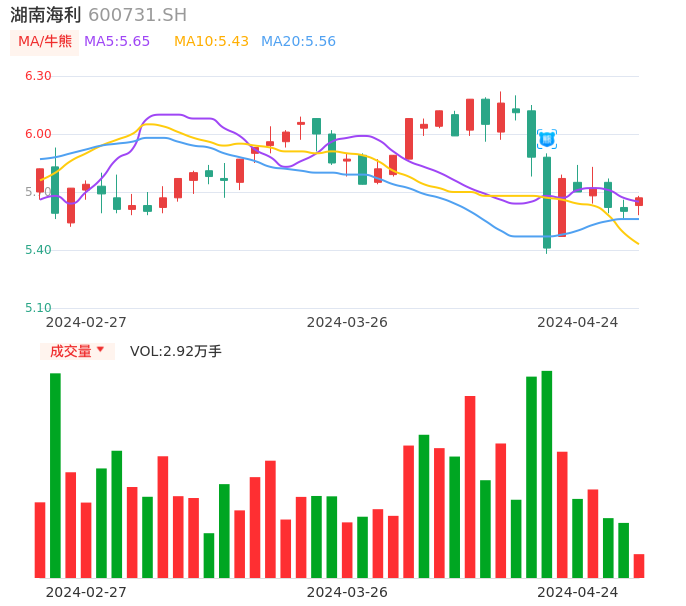Click the 5.40 price axis label
The height and width of the screenshot is (606, 686).
pos(38,250)
